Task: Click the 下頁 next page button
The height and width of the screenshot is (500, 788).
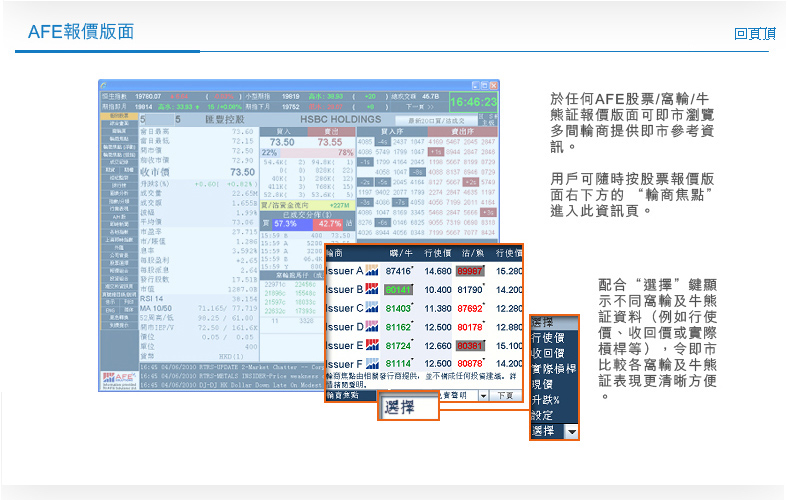Action: [x=506, y=395]
